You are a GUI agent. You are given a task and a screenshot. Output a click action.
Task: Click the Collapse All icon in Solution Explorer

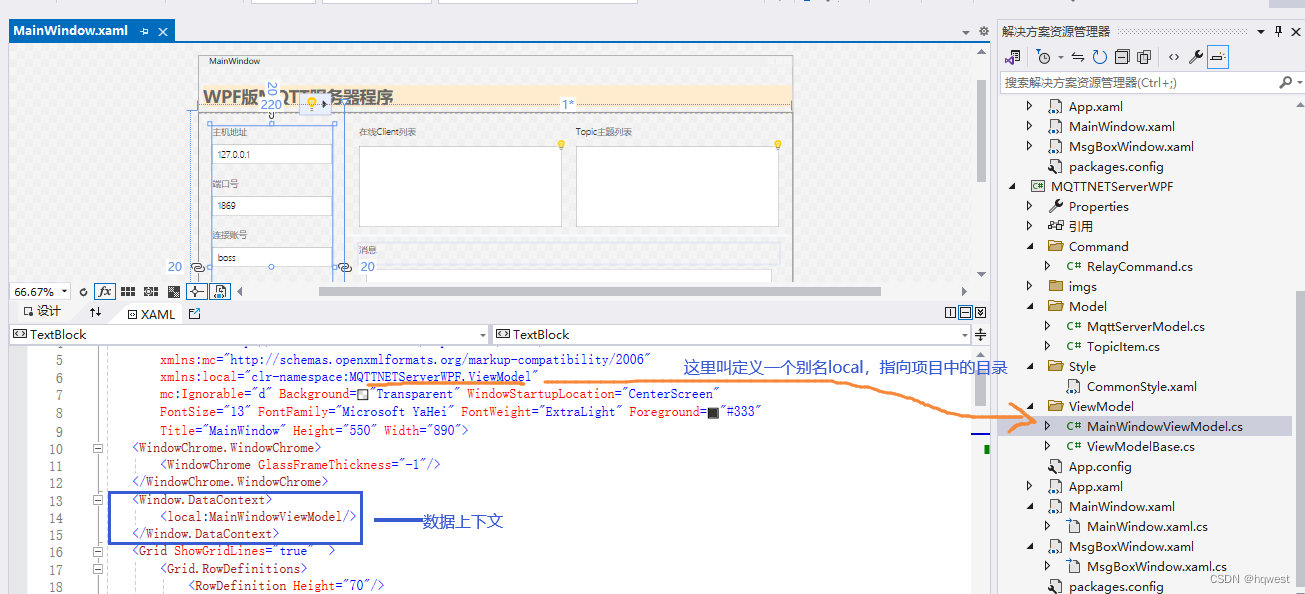click(x=1123, y=56)
